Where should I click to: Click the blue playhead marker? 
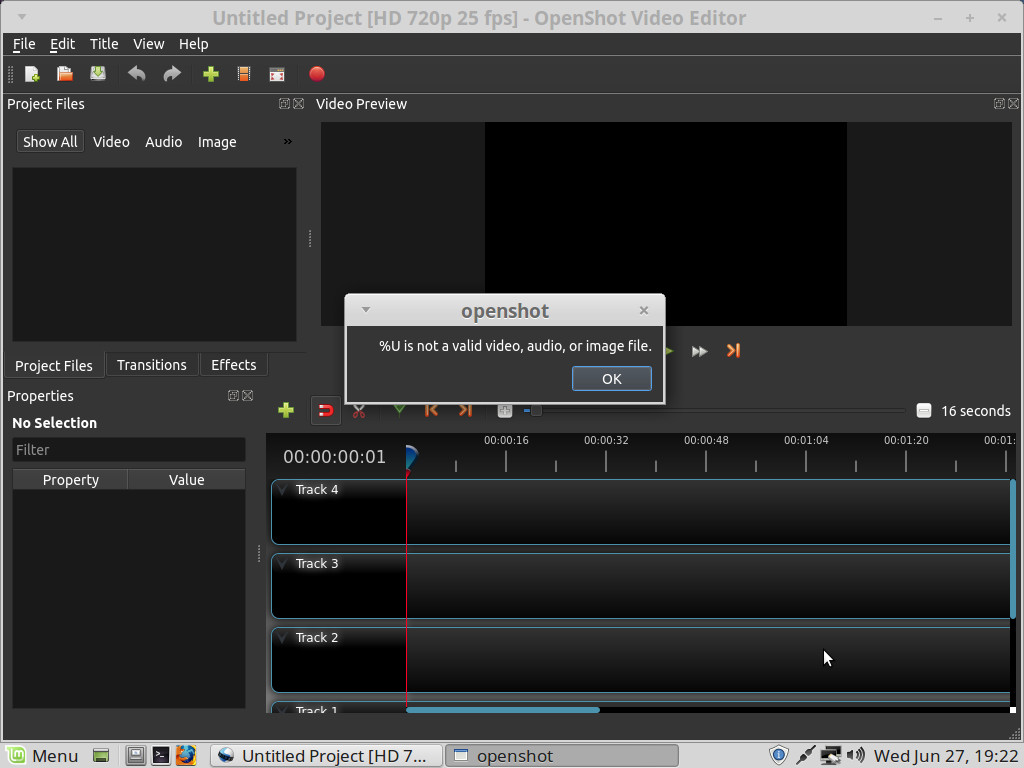[411, 457]
